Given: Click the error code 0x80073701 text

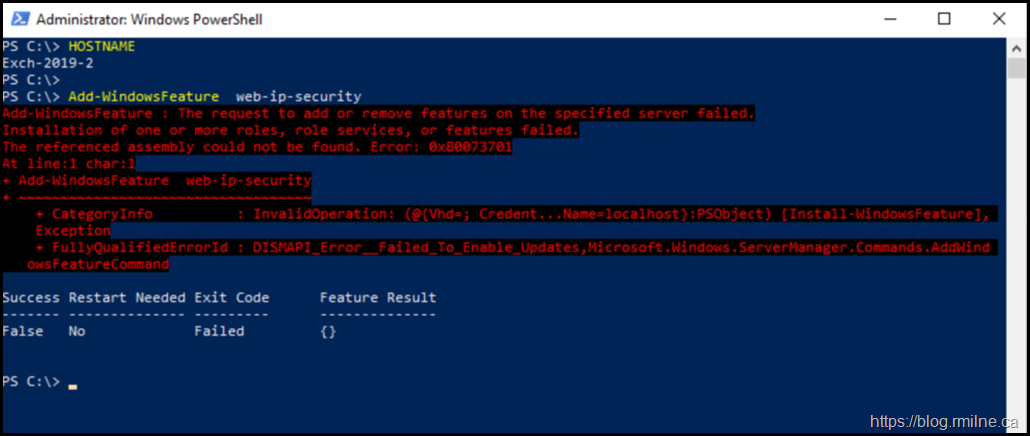Looking at the screenshot, I should tap(472, 147).
